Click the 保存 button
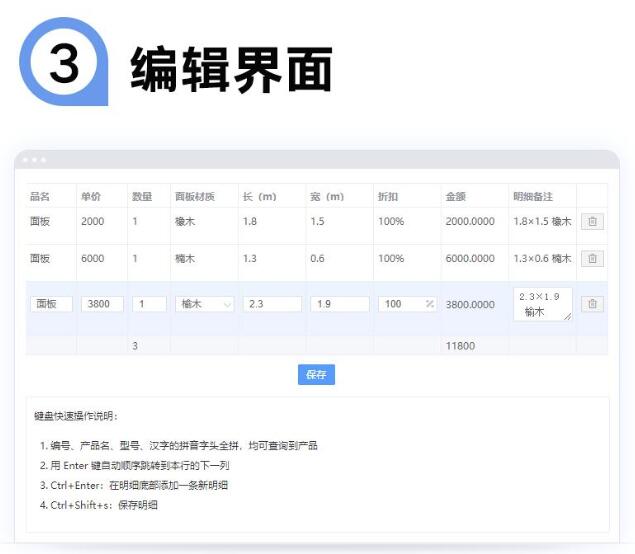The image size is (635, 554). pos(316,375)
